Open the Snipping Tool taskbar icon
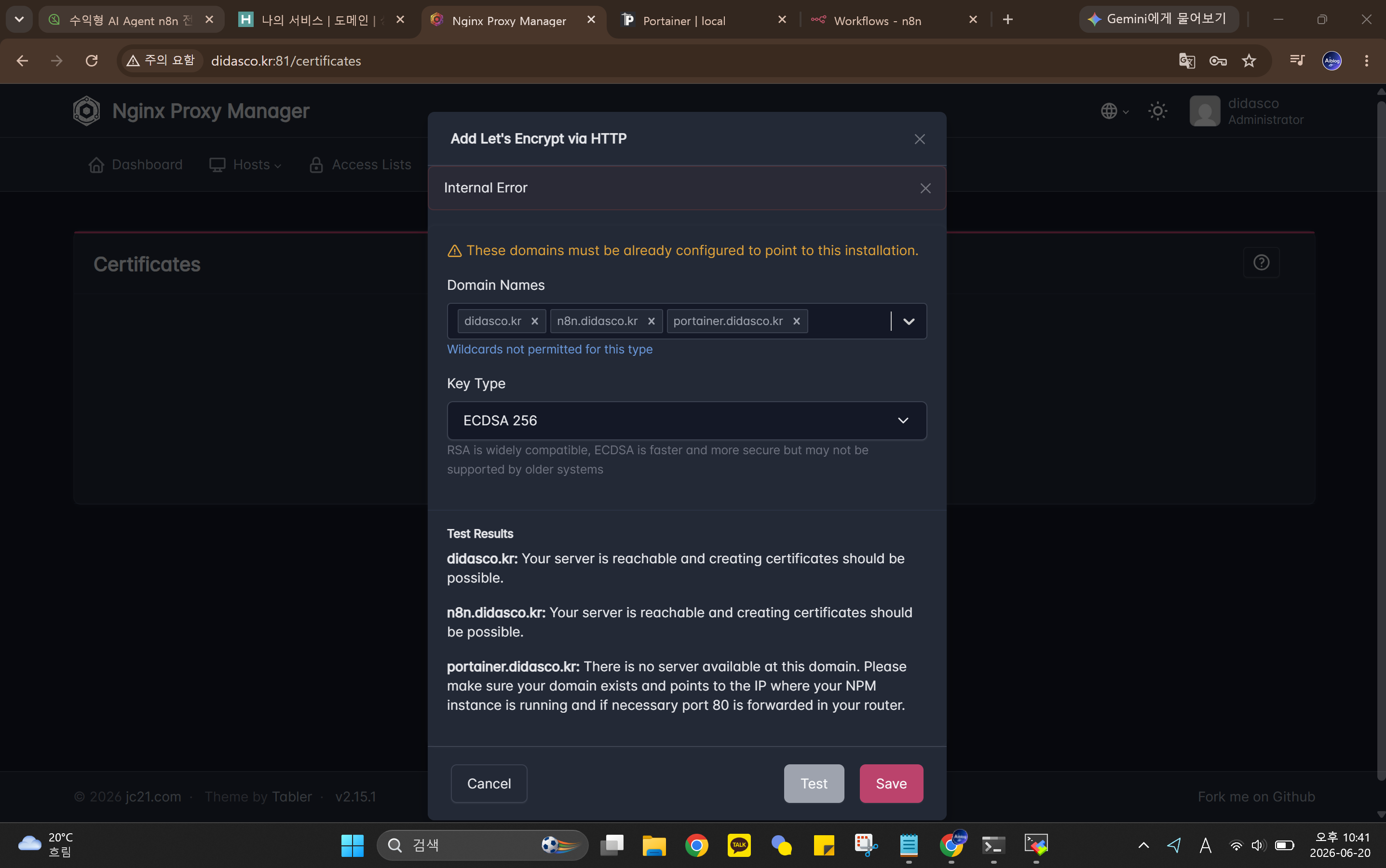This screenshot has height=868, width=1386. click(866, 845)
